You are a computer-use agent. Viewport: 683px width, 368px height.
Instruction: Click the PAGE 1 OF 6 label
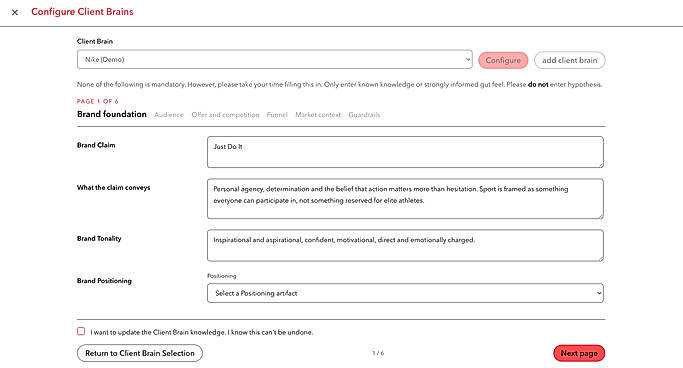tap(98, 101)
